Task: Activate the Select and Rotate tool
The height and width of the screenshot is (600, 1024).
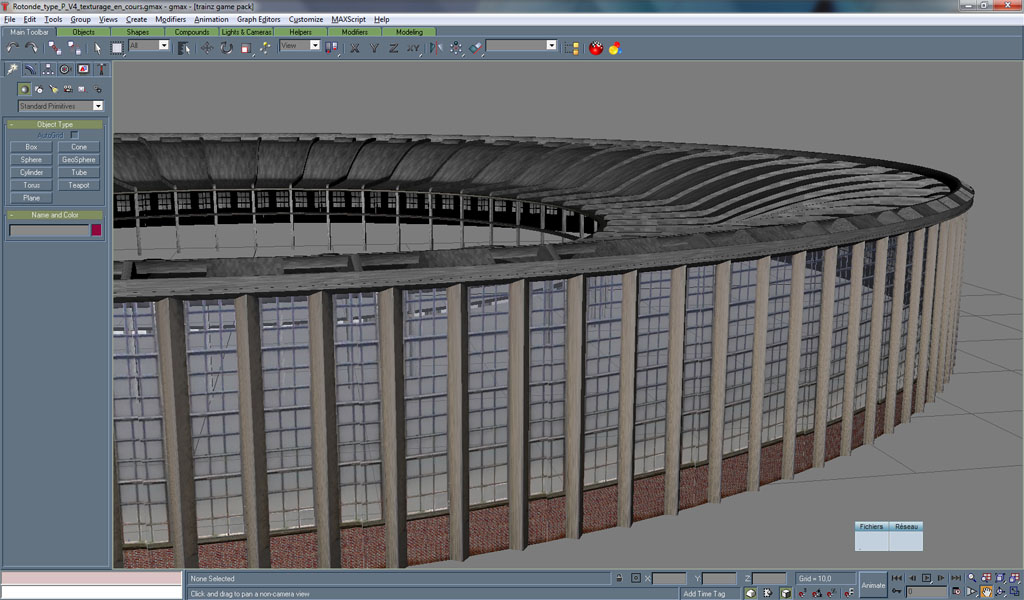Action: tap(227, 47)
